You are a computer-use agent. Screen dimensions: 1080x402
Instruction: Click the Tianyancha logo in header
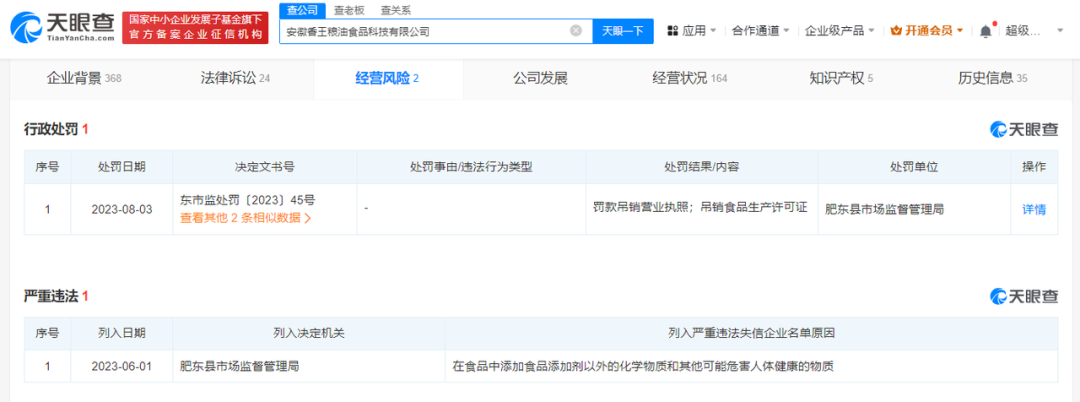63,28
